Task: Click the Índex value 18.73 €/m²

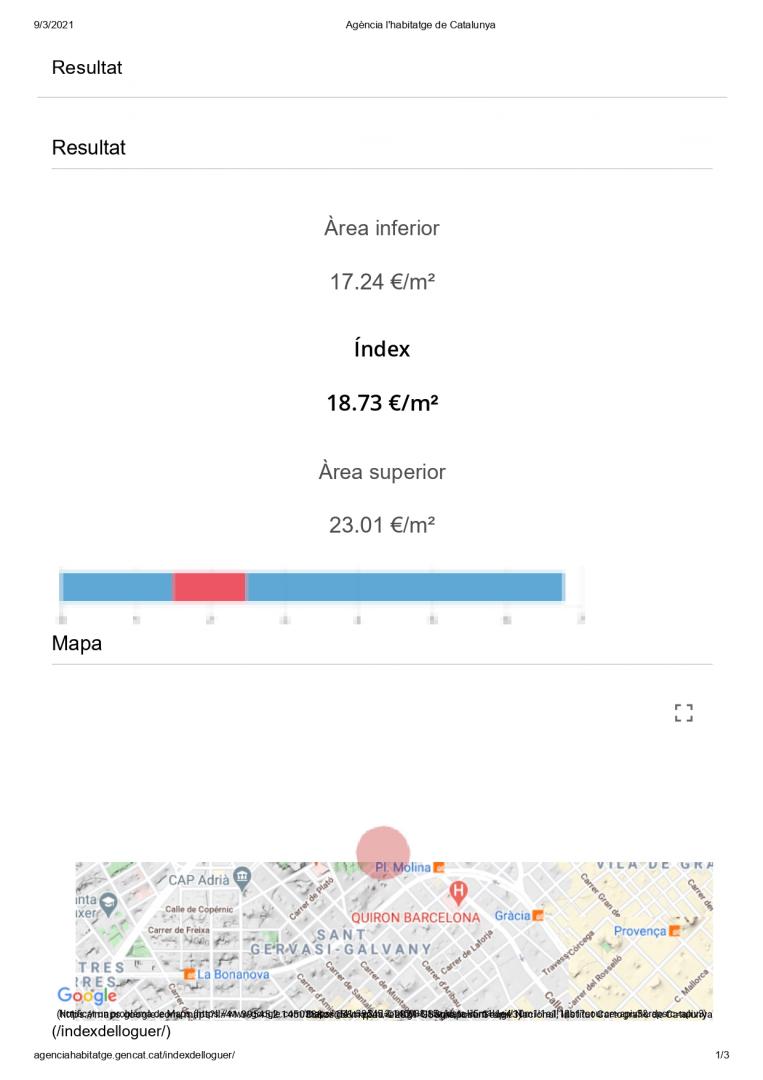Action: pyautogui.click(x=382, y=404)
